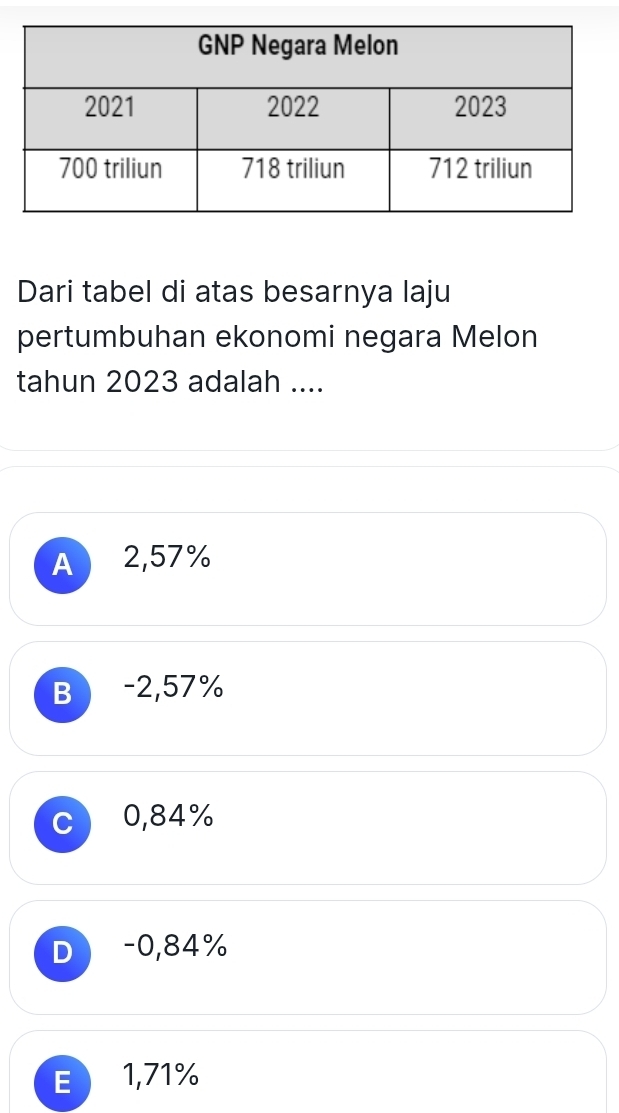Click the 'Dari tabel di atas' question line
619x1113 pixels.
click(x=234, y=292)
